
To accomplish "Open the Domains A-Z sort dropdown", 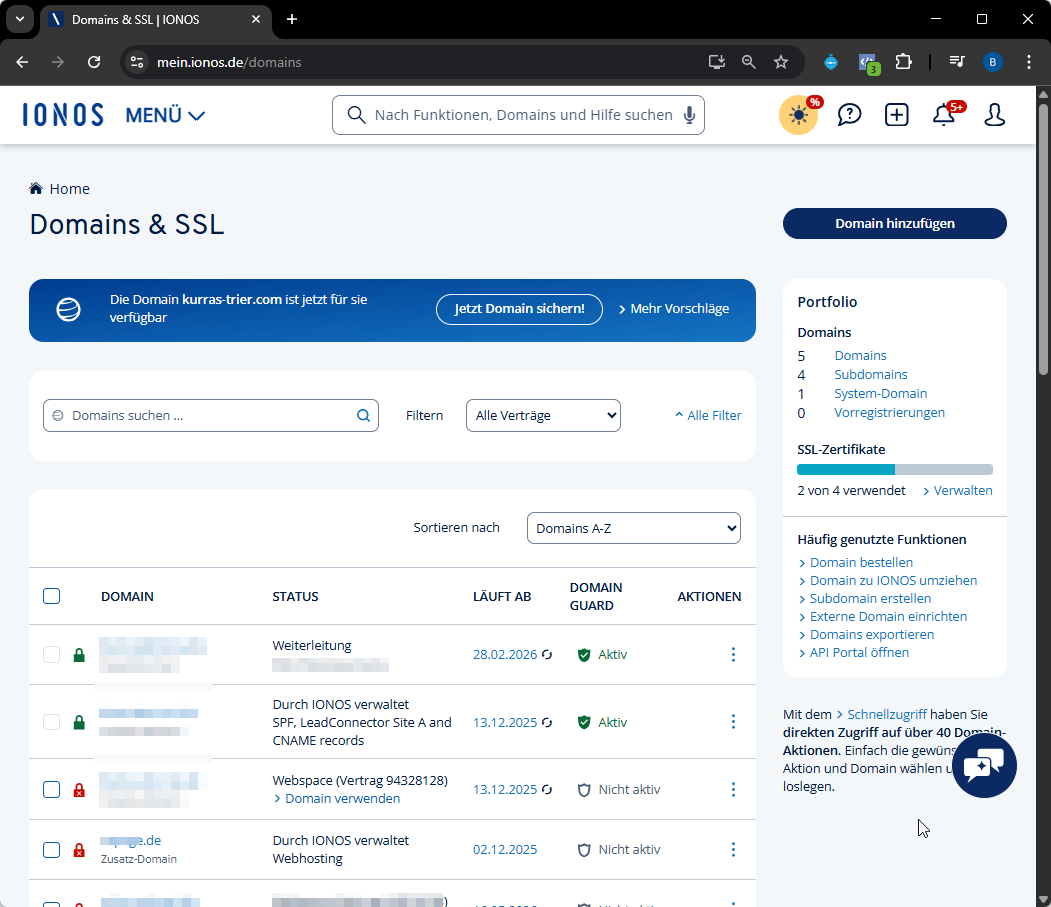I will point(633,528).
